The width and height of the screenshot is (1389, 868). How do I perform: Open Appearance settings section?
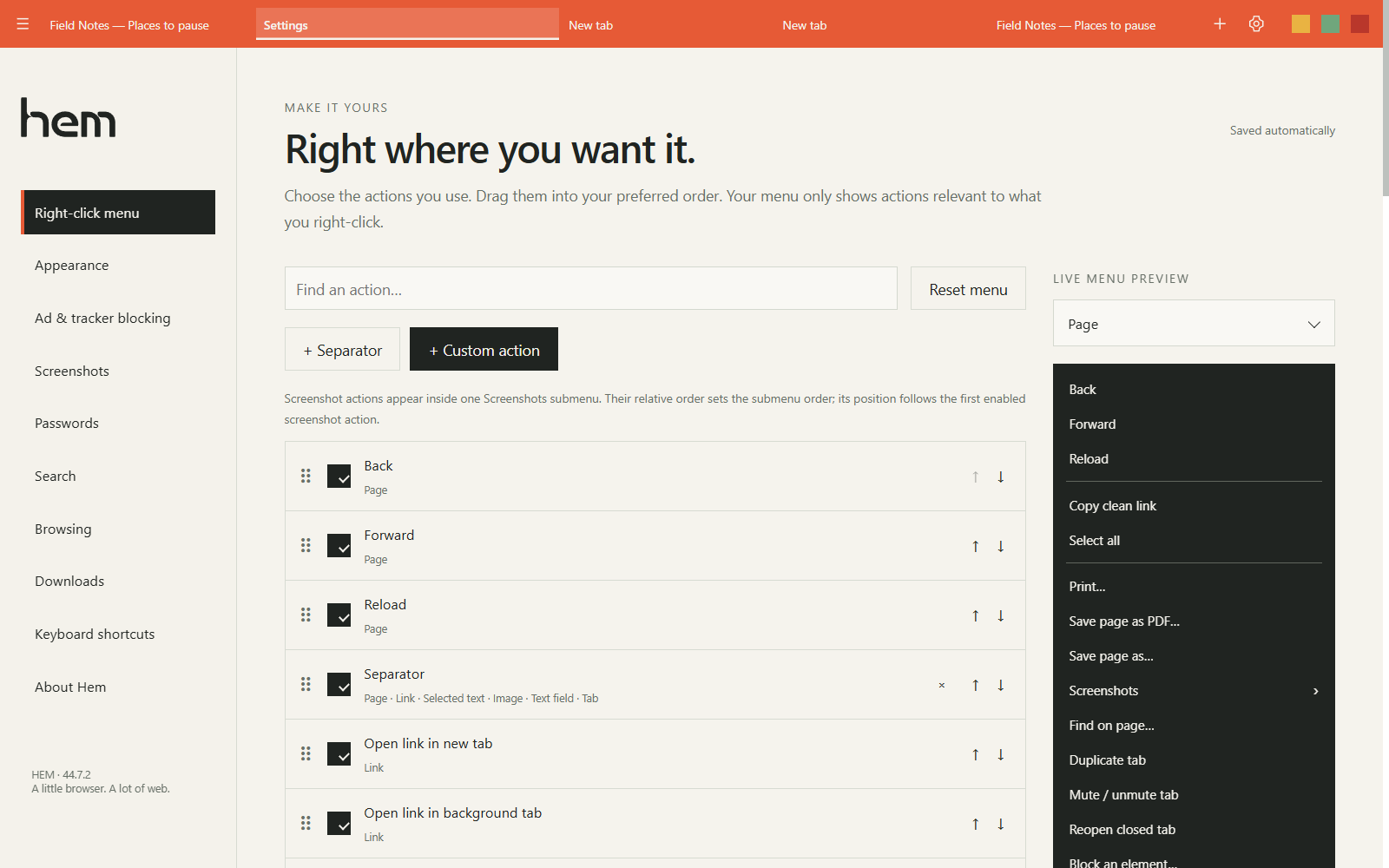point(118,266)
